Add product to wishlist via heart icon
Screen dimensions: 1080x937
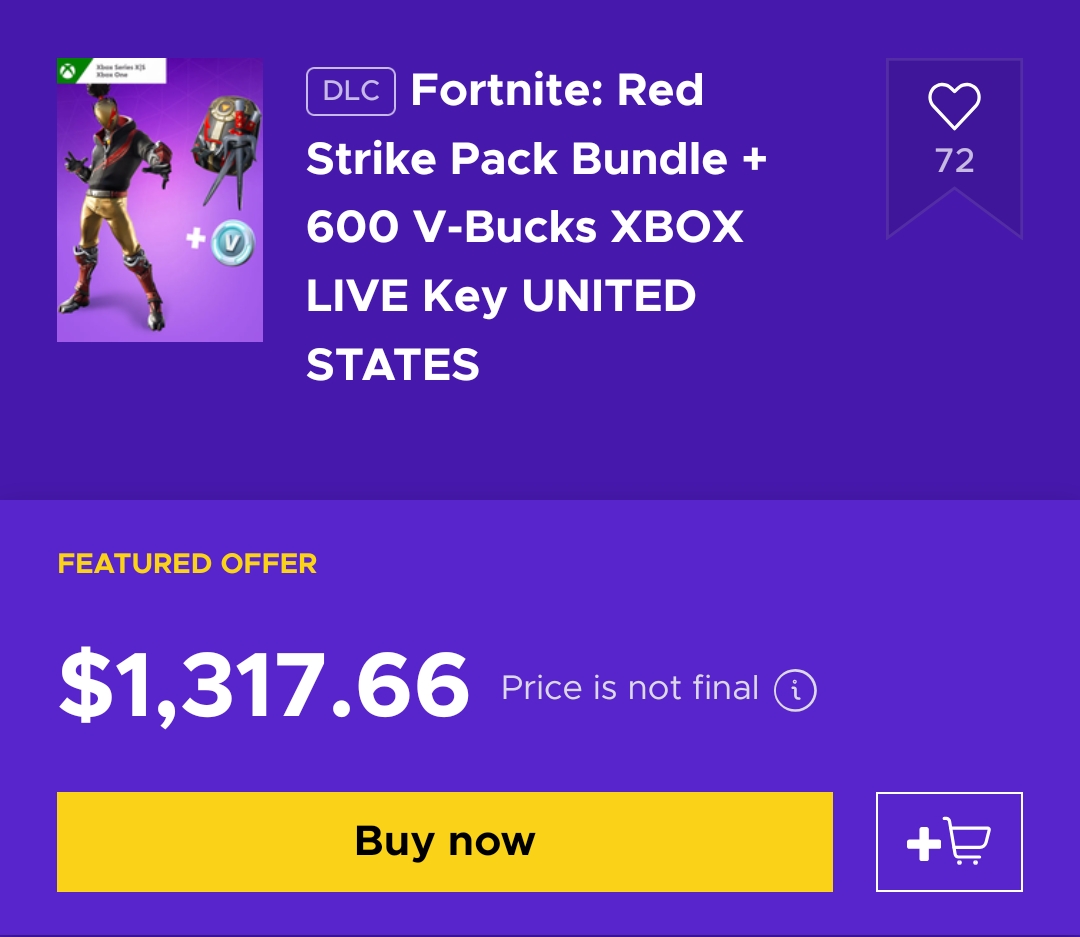pos(954,106)
